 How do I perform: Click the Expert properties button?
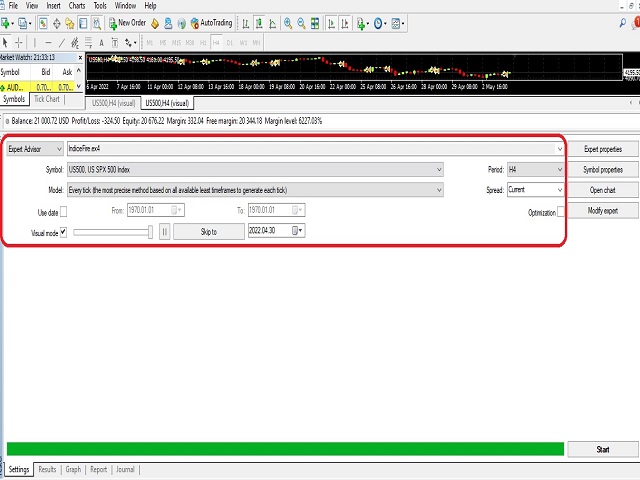(x=602, y=149)
